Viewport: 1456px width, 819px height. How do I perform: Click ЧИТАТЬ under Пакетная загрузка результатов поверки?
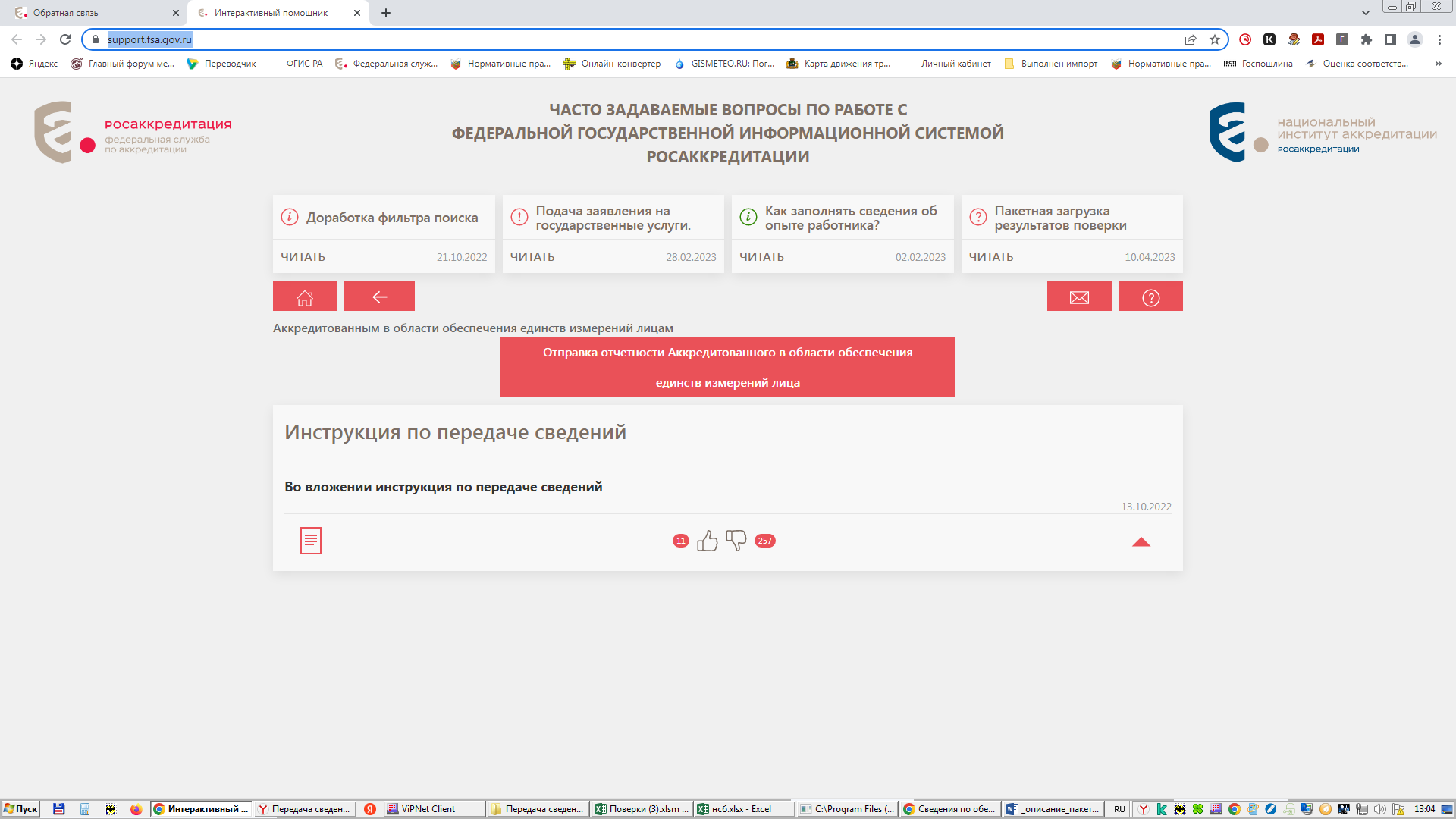(x=990, y=257)
